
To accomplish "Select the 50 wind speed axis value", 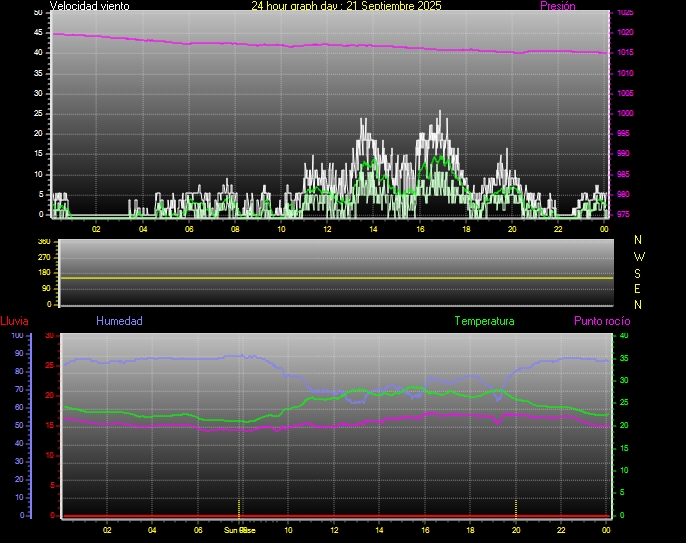I will (38, 12).
